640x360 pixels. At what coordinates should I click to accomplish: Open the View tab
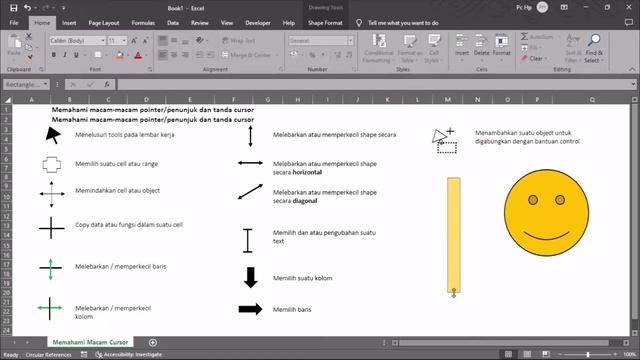pos(227,23)
